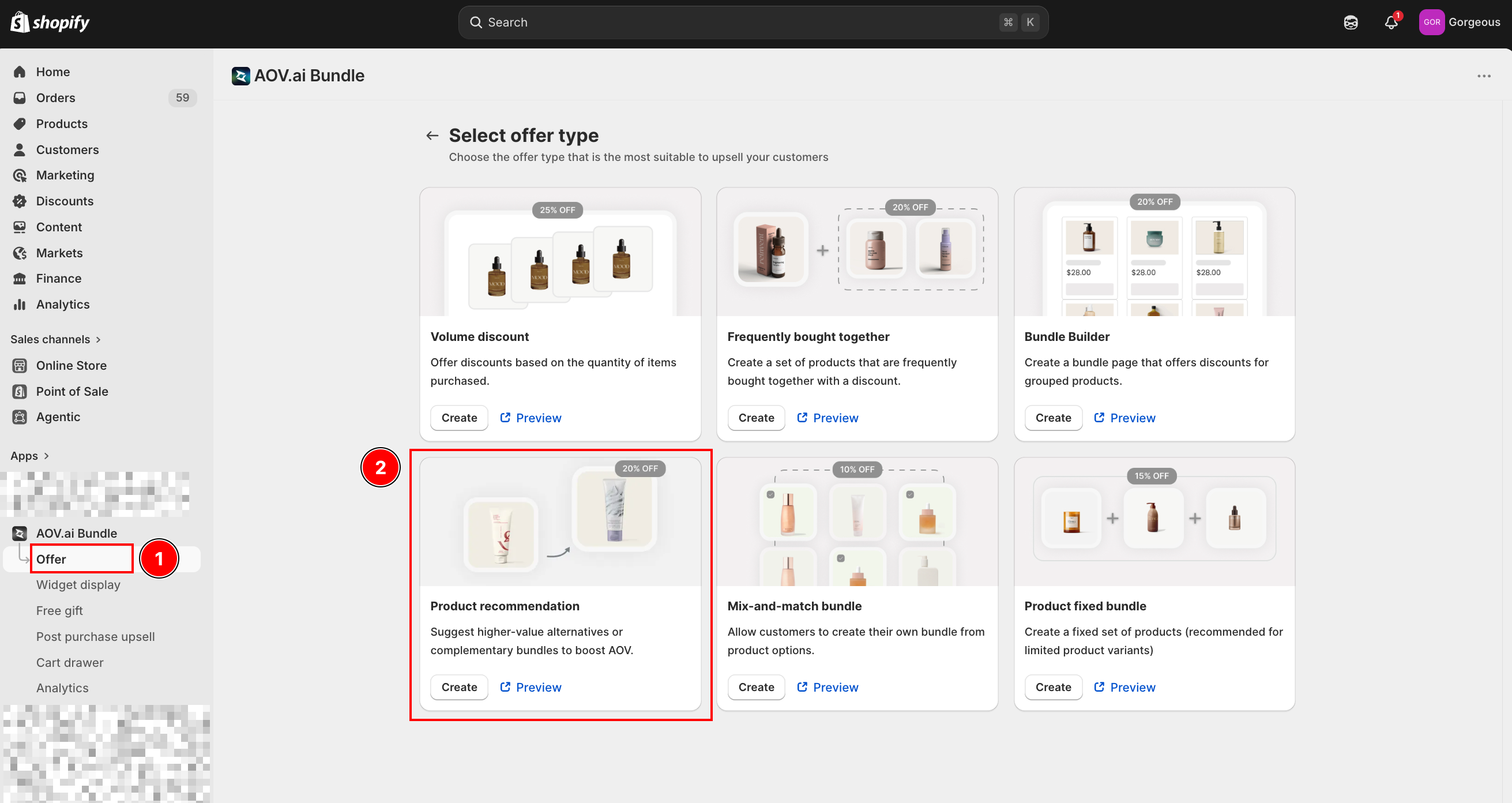Open Orders from the sidebar
Image resolution: width=1512 pixels, height=803 pixels.
coord(55,97)
